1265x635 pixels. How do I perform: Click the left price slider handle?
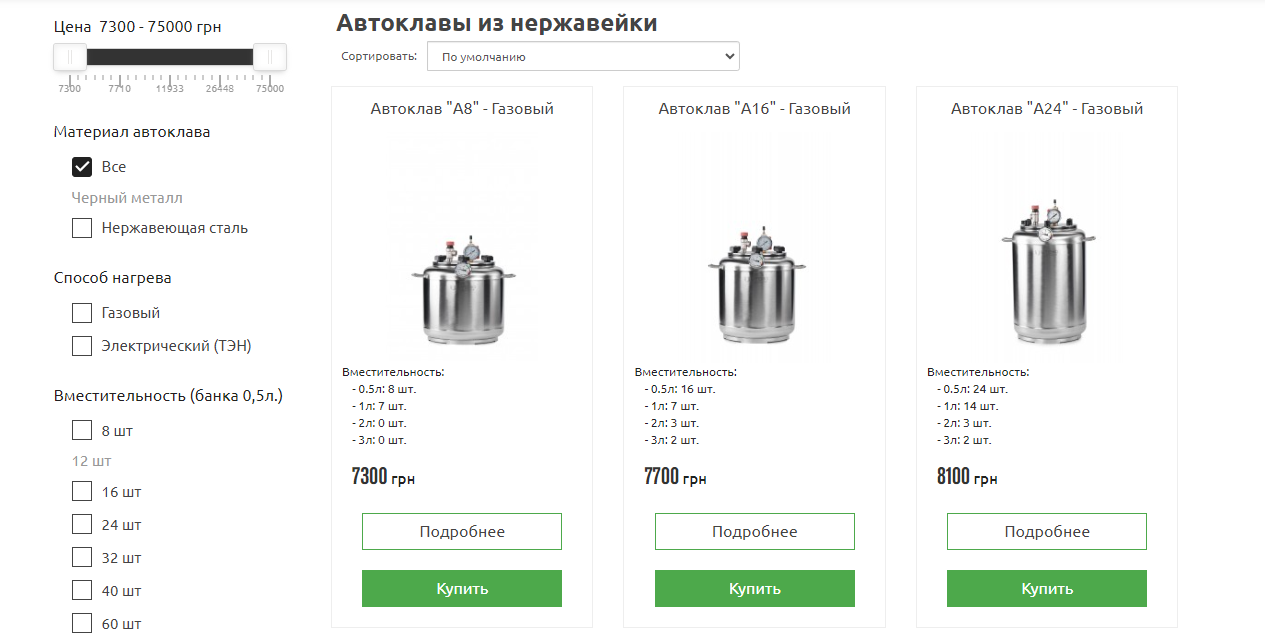pos(70,57)
